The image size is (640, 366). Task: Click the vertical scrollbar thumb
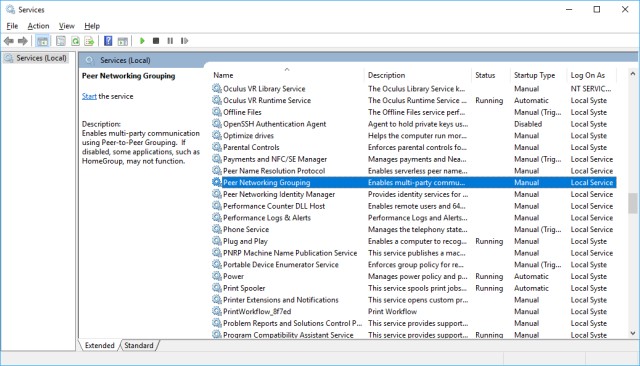(x=633, y=203)
